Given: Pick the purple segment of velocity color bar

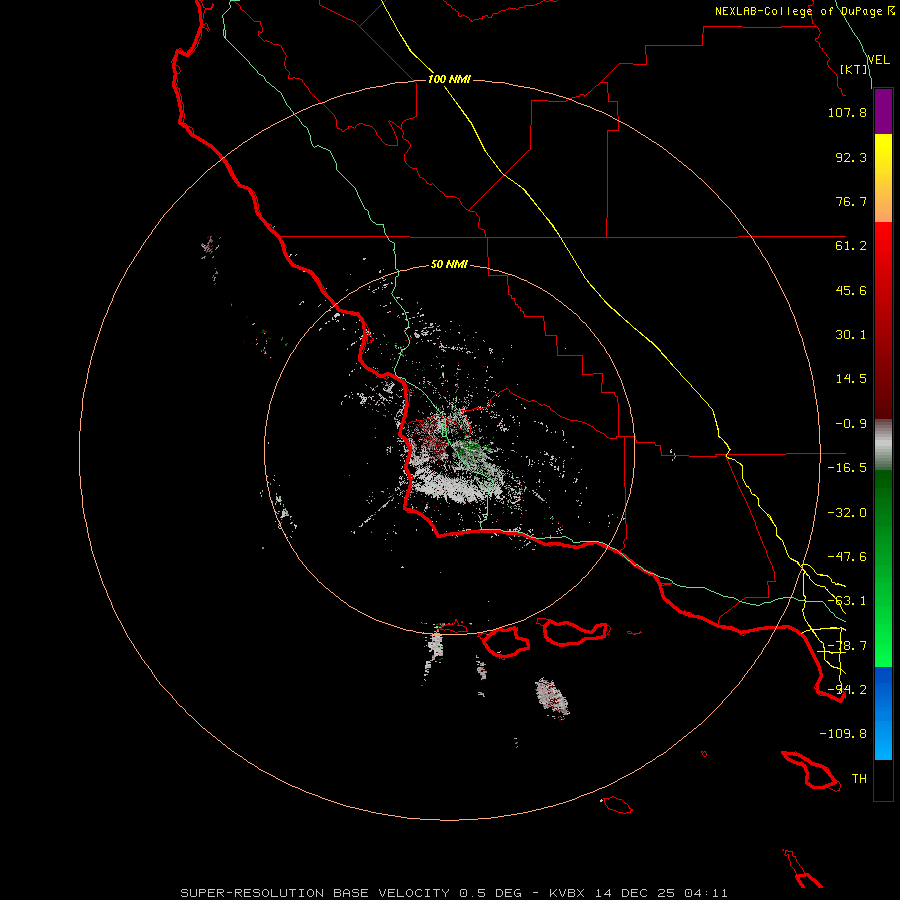Looking at the screenshot, I should 883,111.
